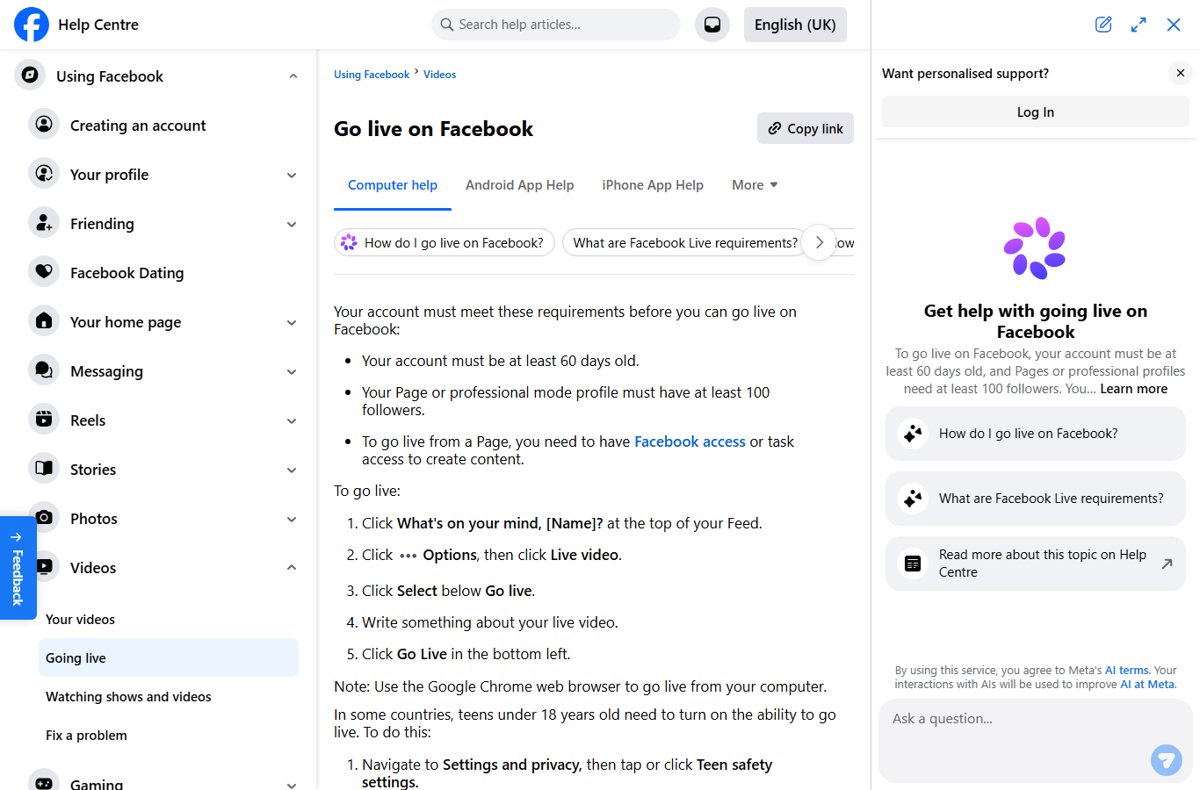Screen dimensions: 1200x790
Task: Open Fix a problem under Videos
Action: click(169, 735)
